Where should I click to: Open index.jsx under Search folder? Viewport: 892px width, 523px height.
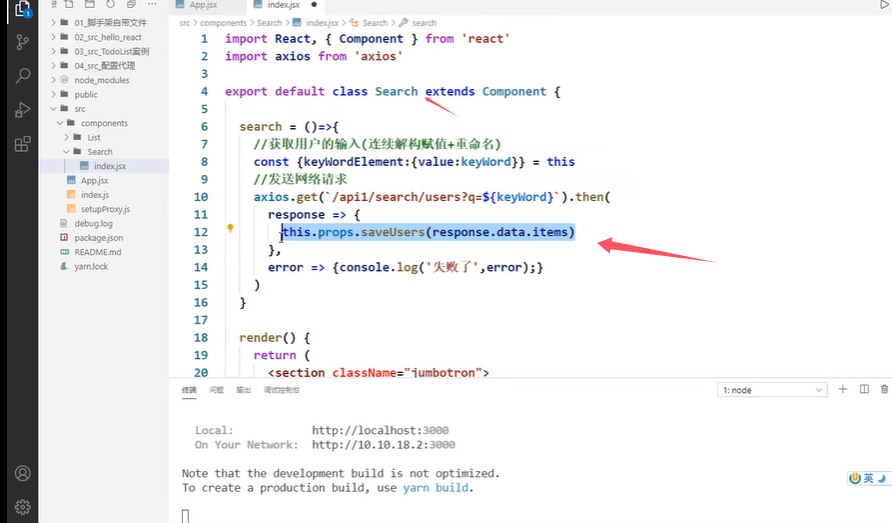point(105,166)
